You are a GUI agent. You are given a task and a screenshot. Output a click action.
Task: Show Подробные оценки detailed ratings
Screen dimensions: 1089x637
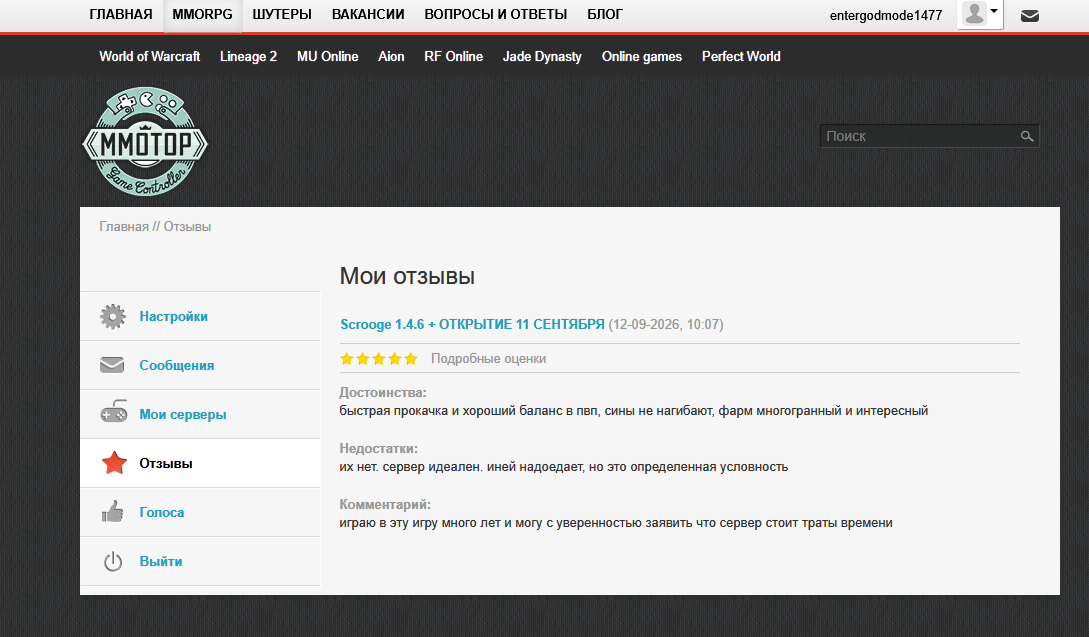point(488,358)
